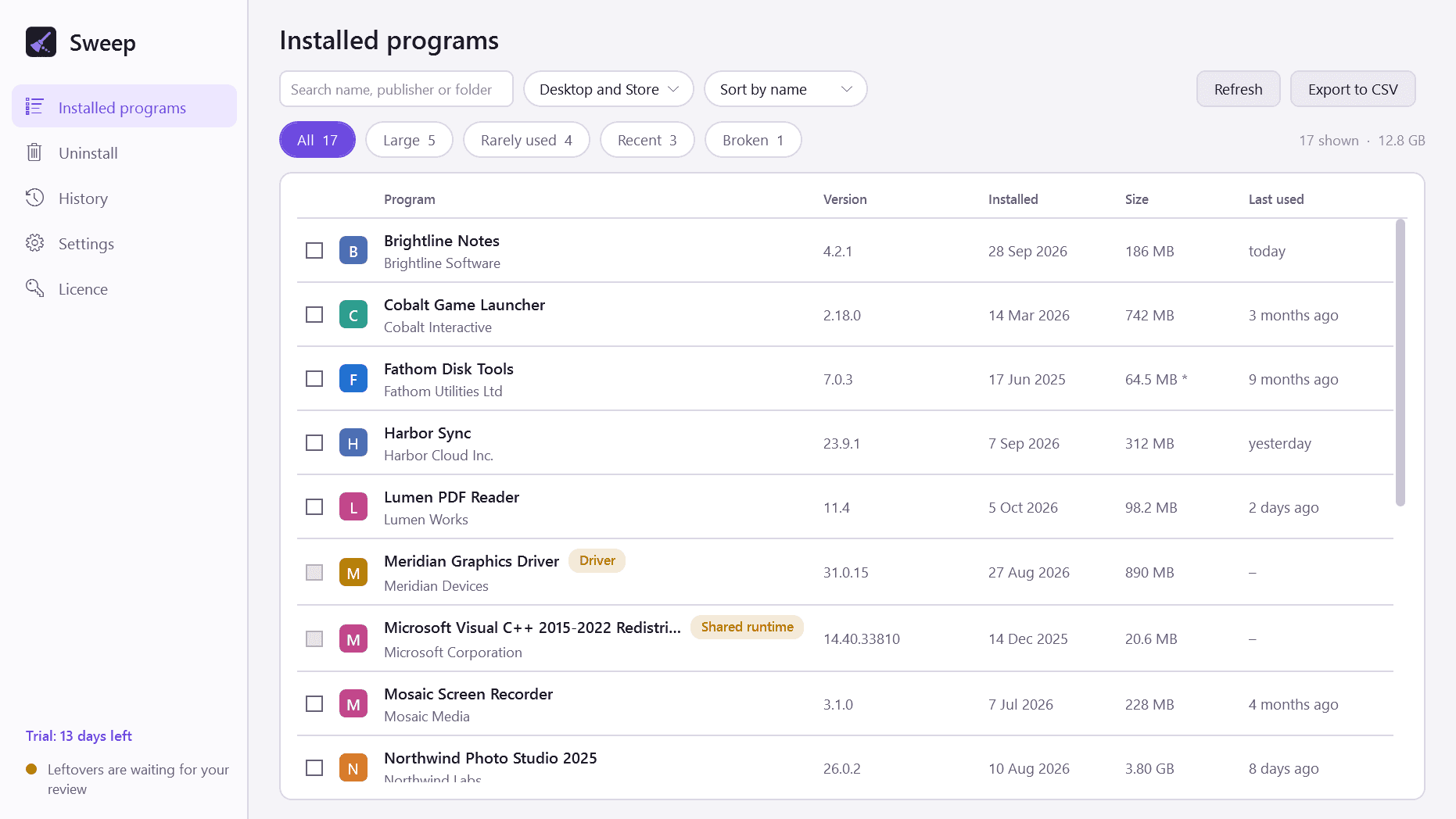Click the Cobalt Game Launcher C icon

(353, 315)
